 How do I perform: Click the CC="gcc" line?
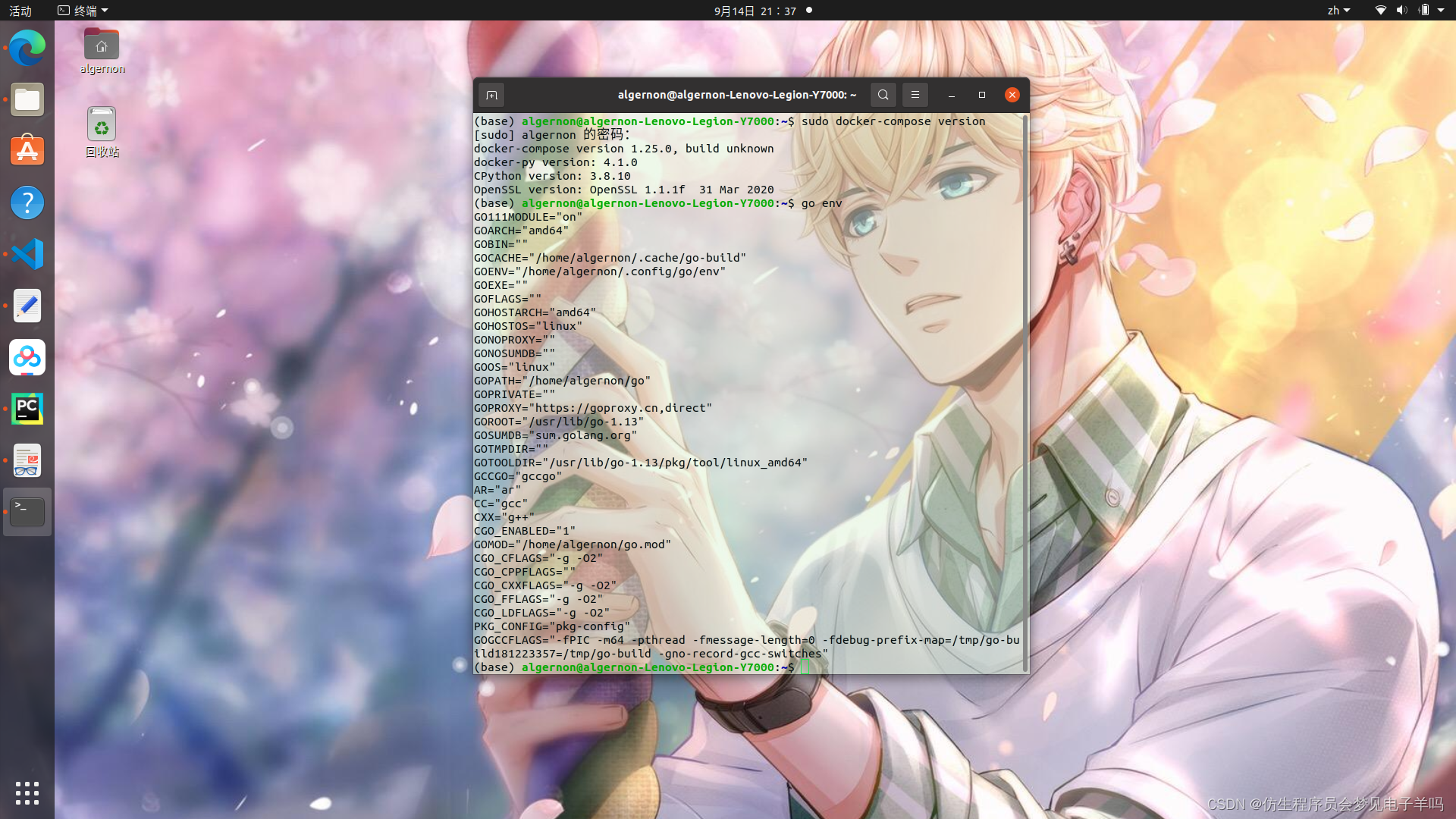[x=501, y=504]
